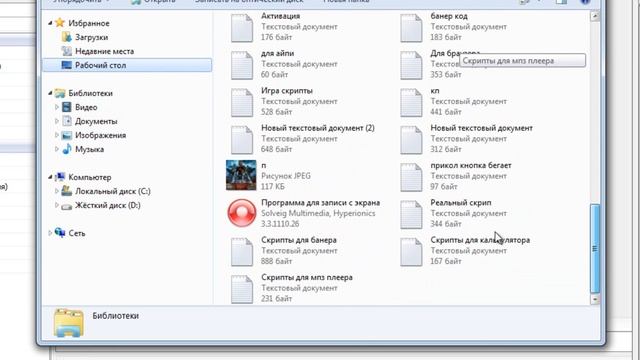640x360 pixels.
Task: Click the Реальный скрип file name
Action: (x=461, y=203)
